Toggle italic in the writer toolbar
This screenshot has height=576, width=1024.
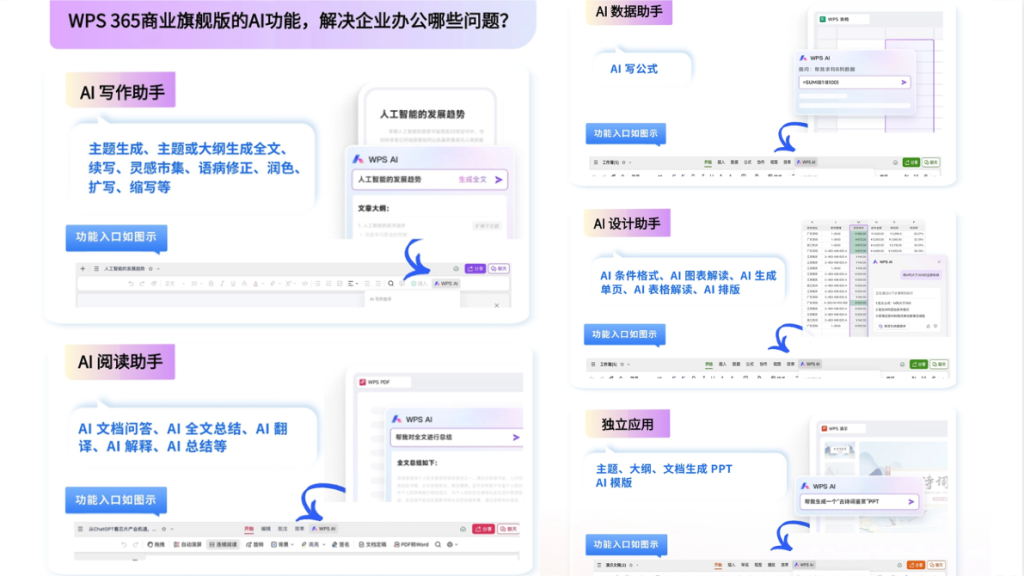[222, 283]
